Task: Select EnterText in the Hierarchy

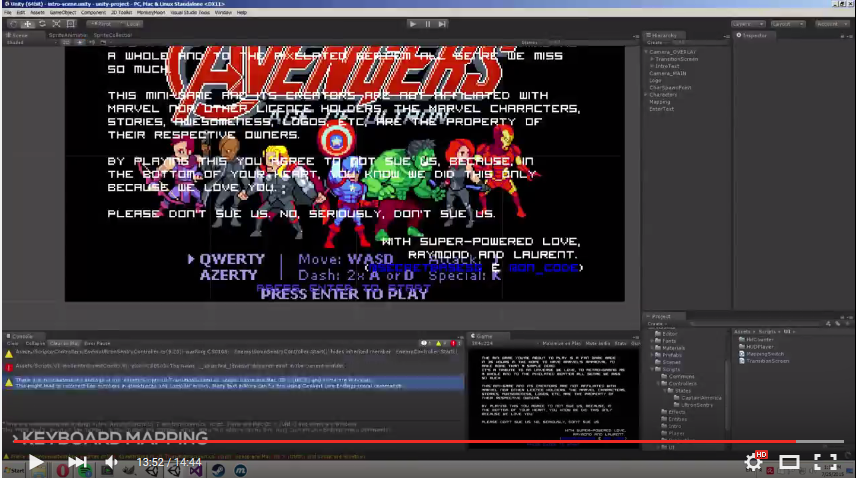Action: click(x=661, y=109)
